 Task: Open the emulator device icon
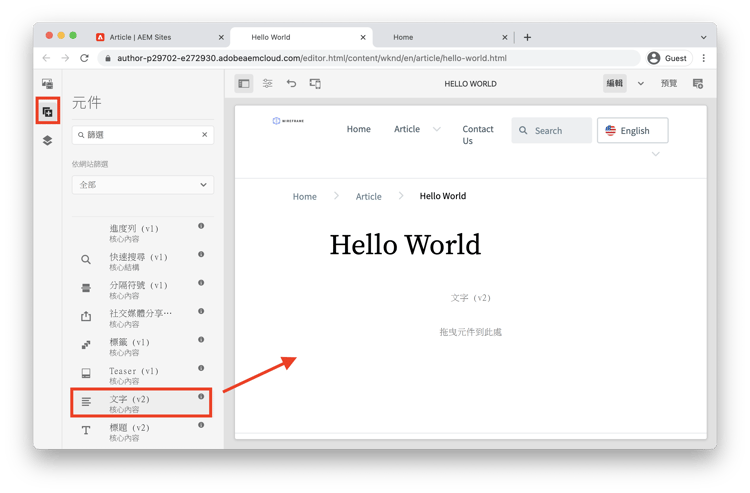(x=315, y=84)
